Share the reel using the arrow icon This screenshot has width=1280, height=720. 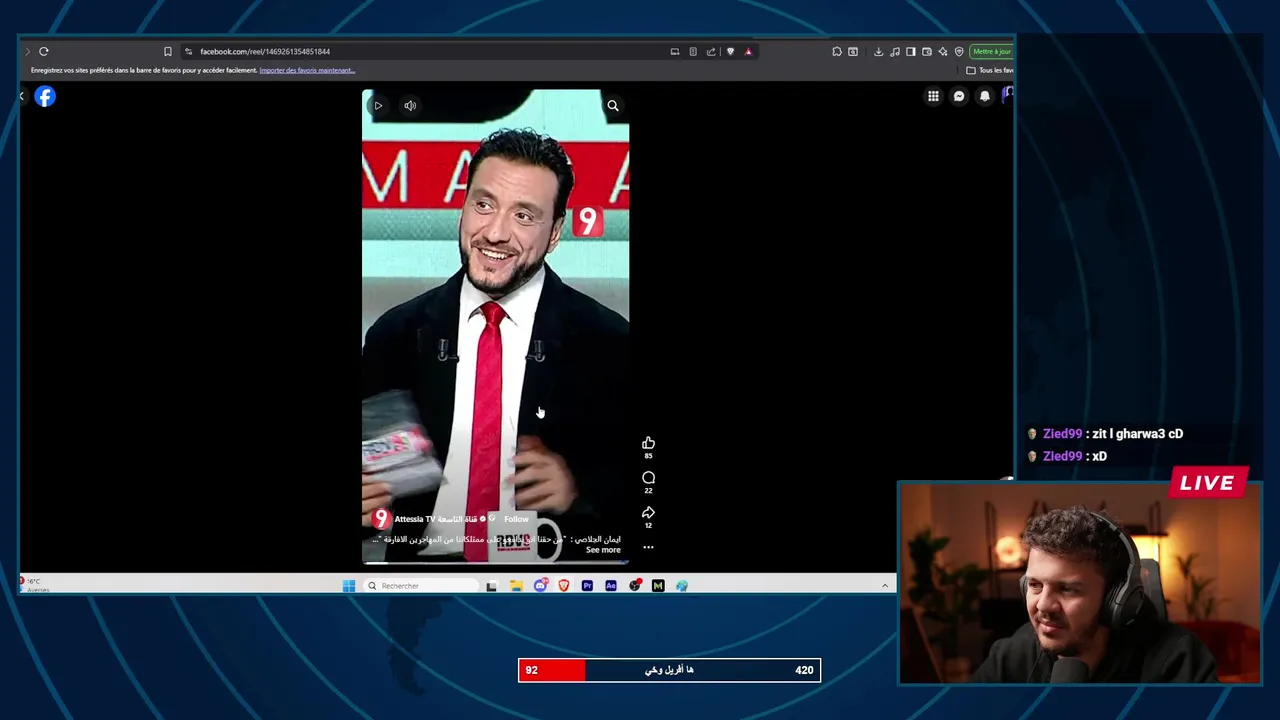(x=648, y=513)
